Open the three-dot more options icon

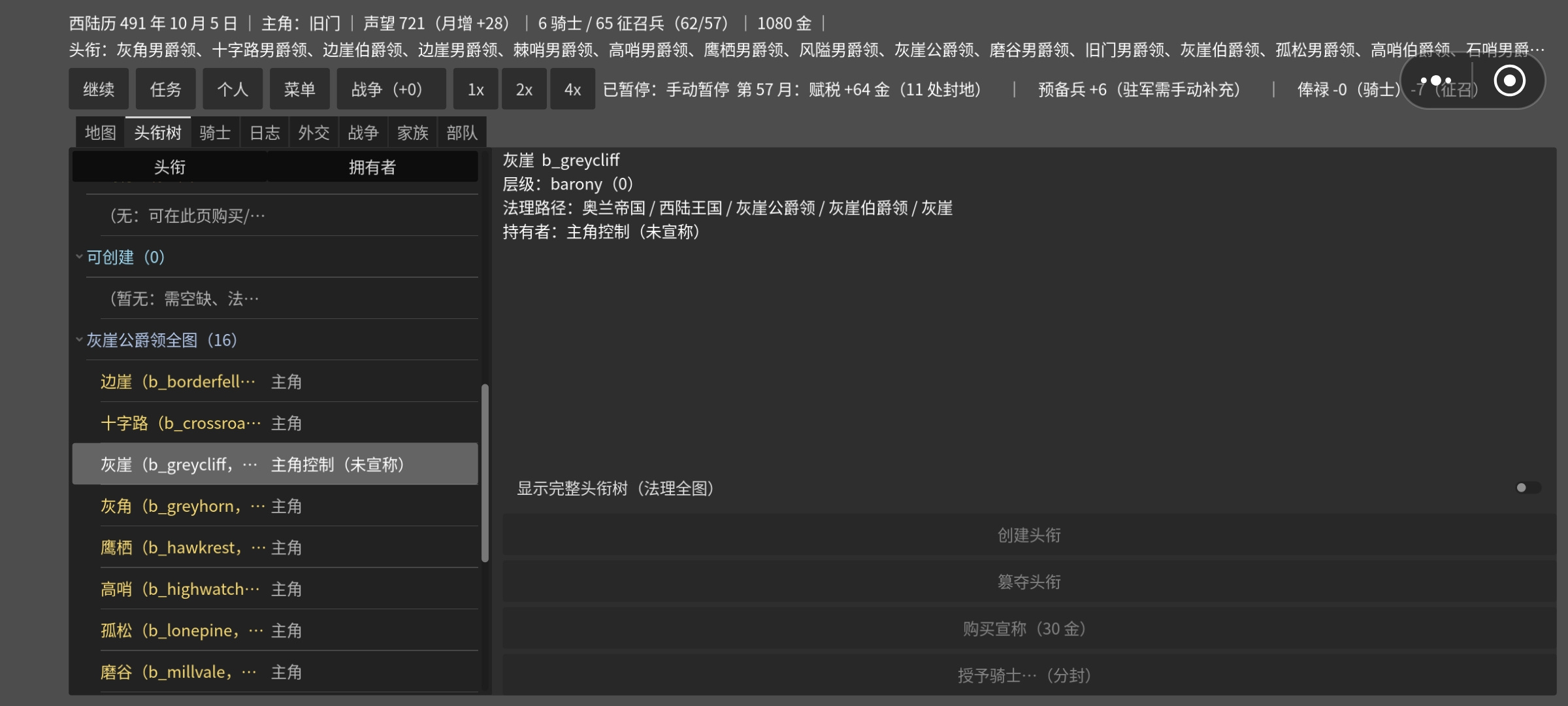pyautogui.click(x=1435, y=81)
